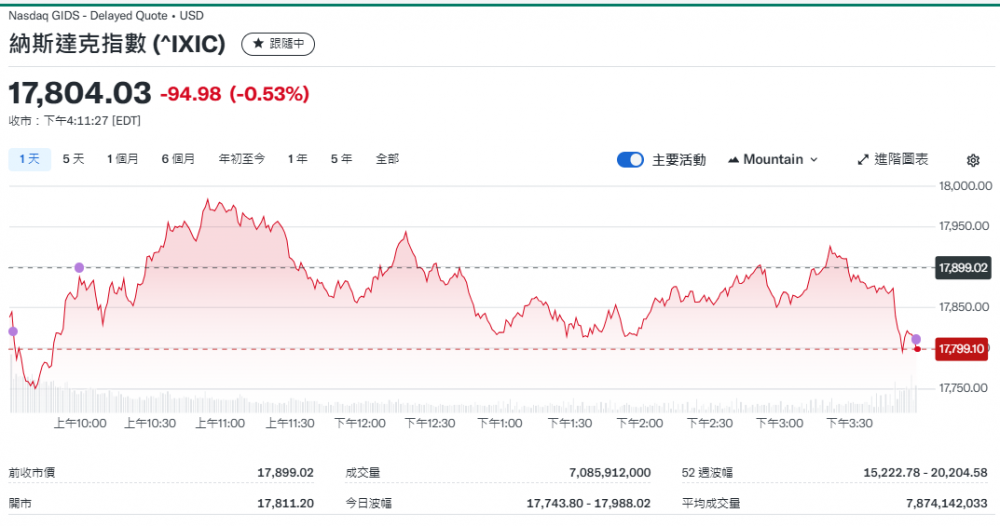Toggle the 主要活動 switch off

pos(630,160)
